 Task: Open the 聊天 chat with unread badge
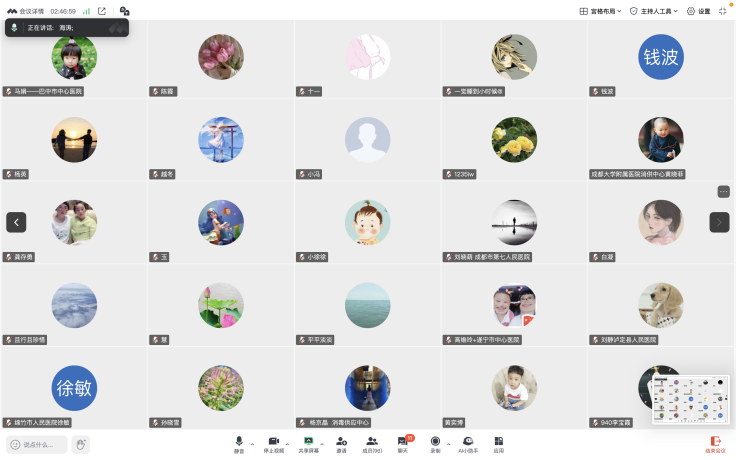[403, 444]
